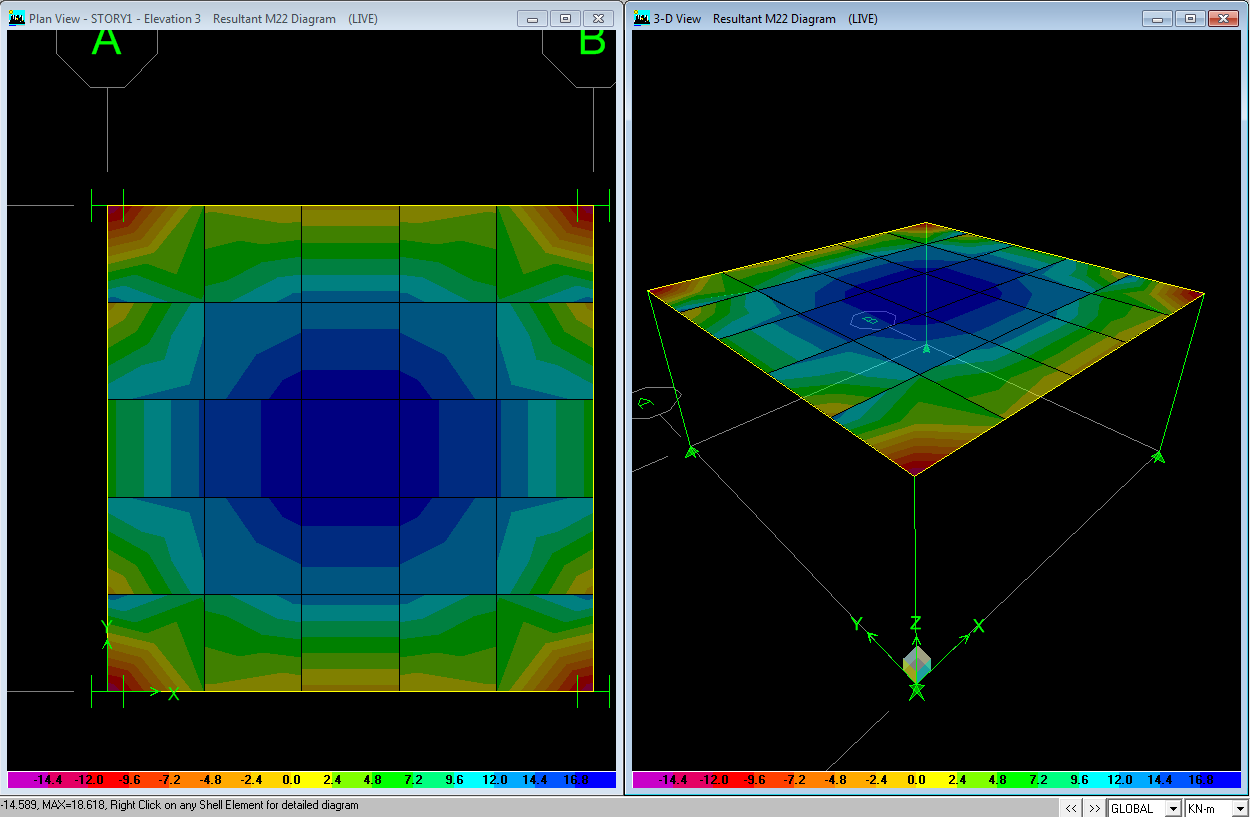Image resolution: width=1250 pixels, height=817 pixels.
Task: Click the >> next step button
Action: pyautogui.click(x=1093, y=808)
